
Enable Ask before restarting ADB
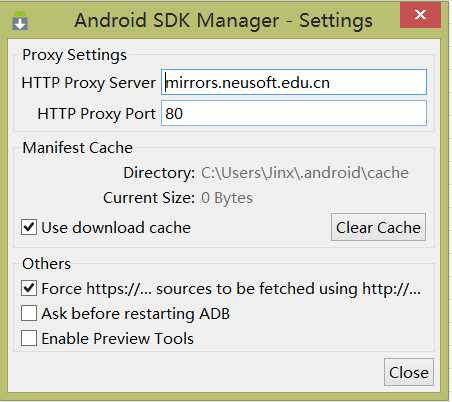pos(29,313)
